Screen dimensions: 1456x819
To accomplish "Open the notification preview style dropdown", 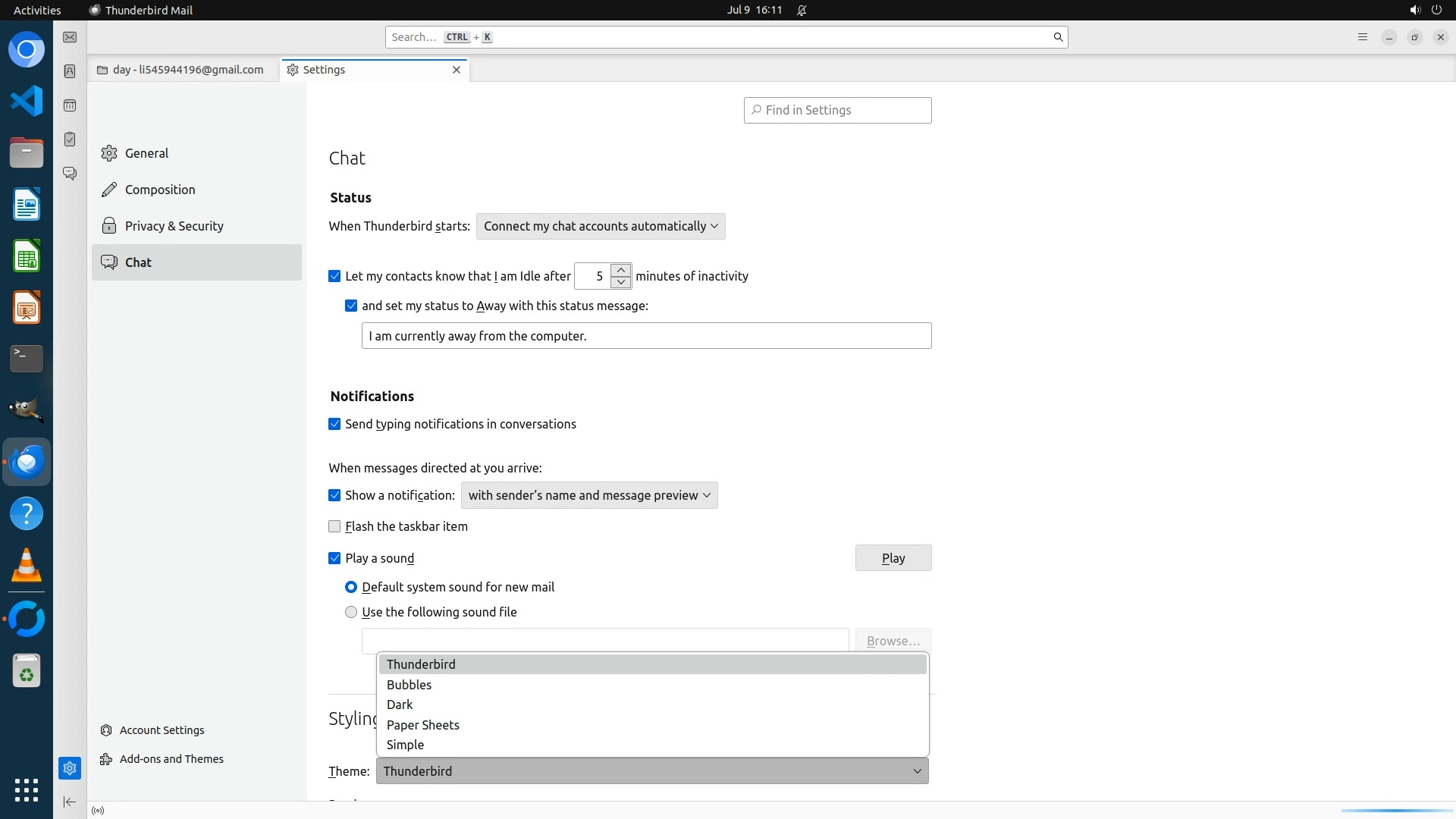I will pos(588,495).
